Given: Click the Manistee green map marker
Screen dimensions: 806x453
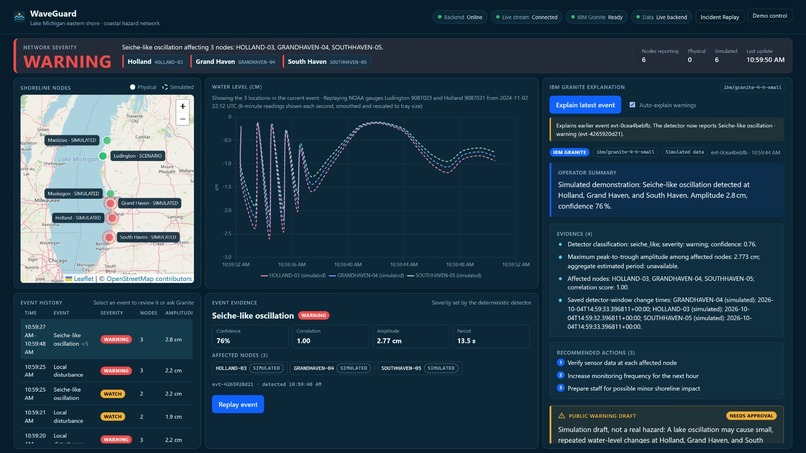Looking at the screenshot, I should [107, 140].
